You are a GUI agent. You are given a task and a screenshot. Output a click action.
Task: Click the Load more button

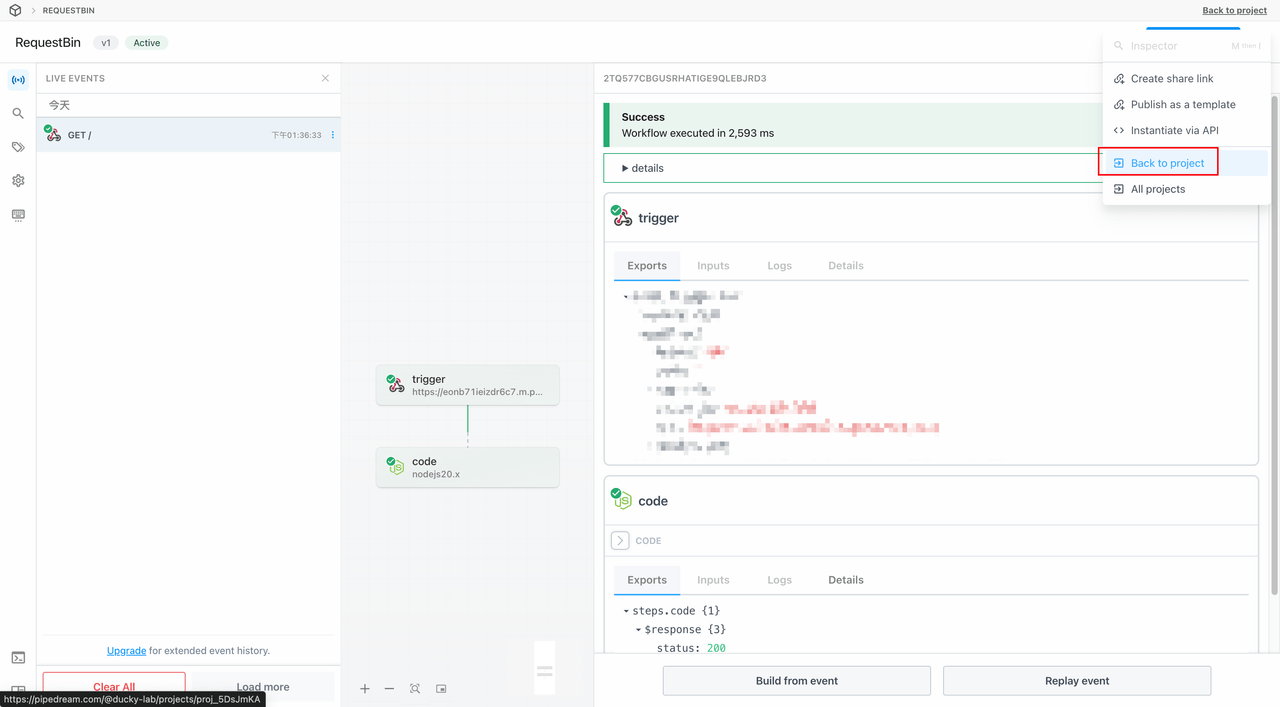[x=263, y=687]
